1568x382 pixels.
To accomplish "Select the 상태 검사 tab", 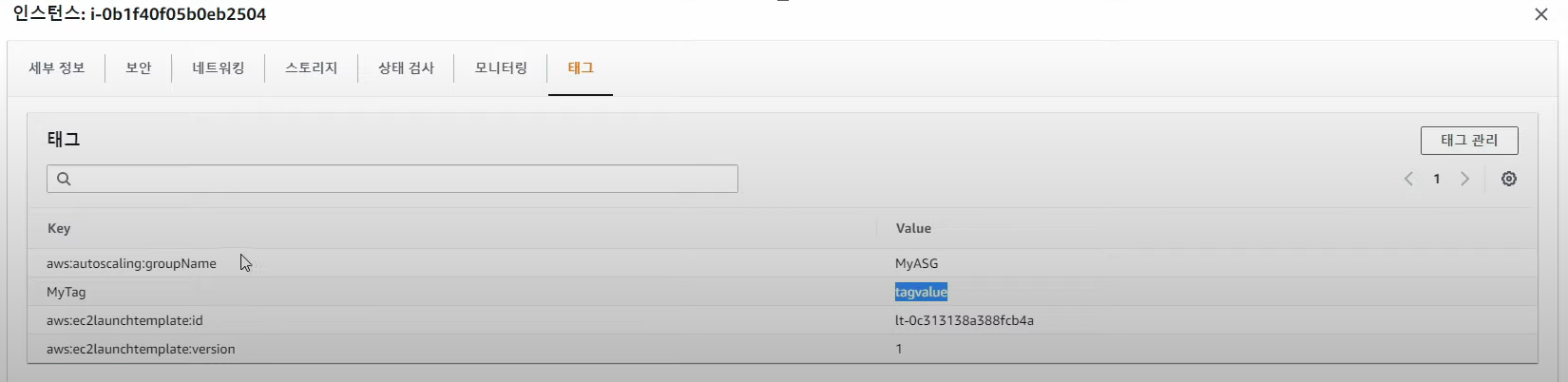I will click(x=406, y=68).
